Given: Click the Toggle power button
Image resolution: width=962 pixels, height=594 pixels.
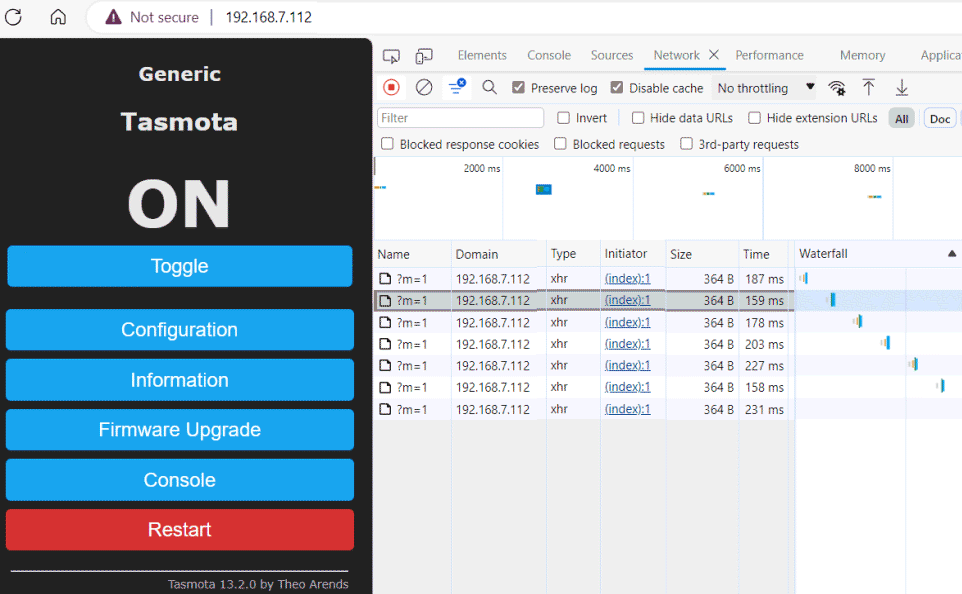Looking at the screenshot, I should (180, 266).
